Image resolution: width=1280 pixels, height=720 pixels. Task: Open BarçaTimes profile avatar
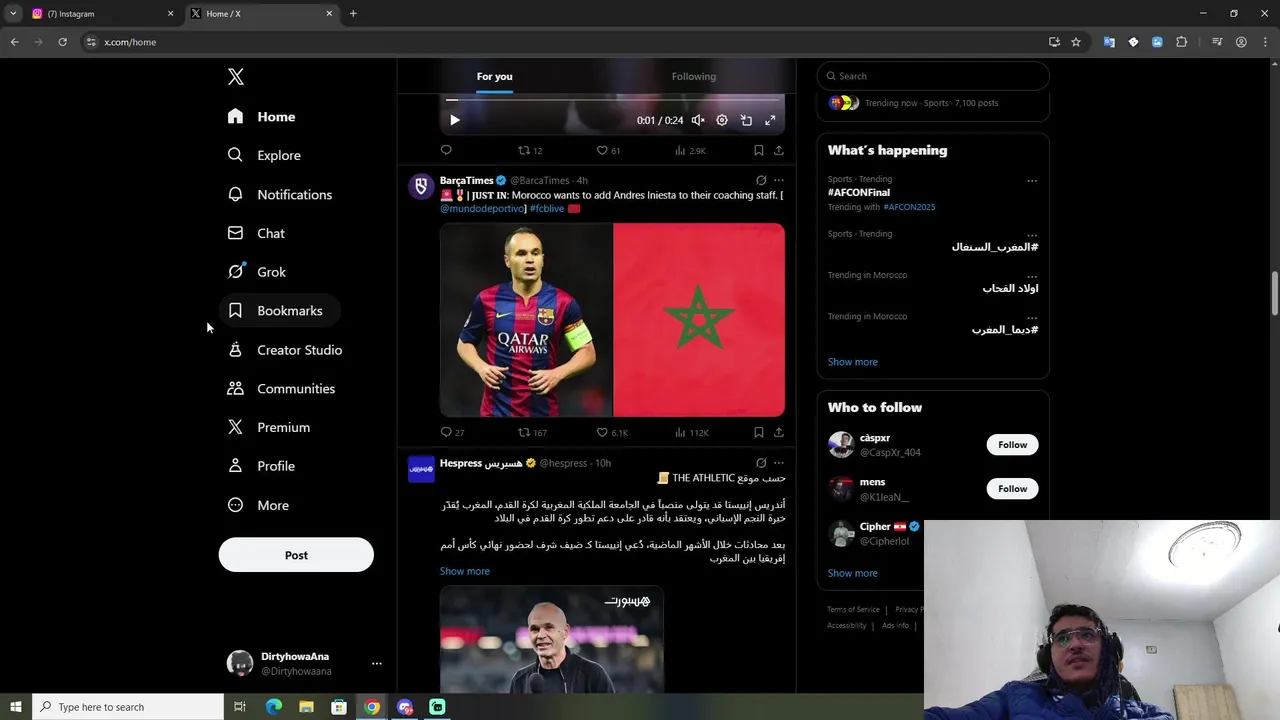tap(421, 186)
